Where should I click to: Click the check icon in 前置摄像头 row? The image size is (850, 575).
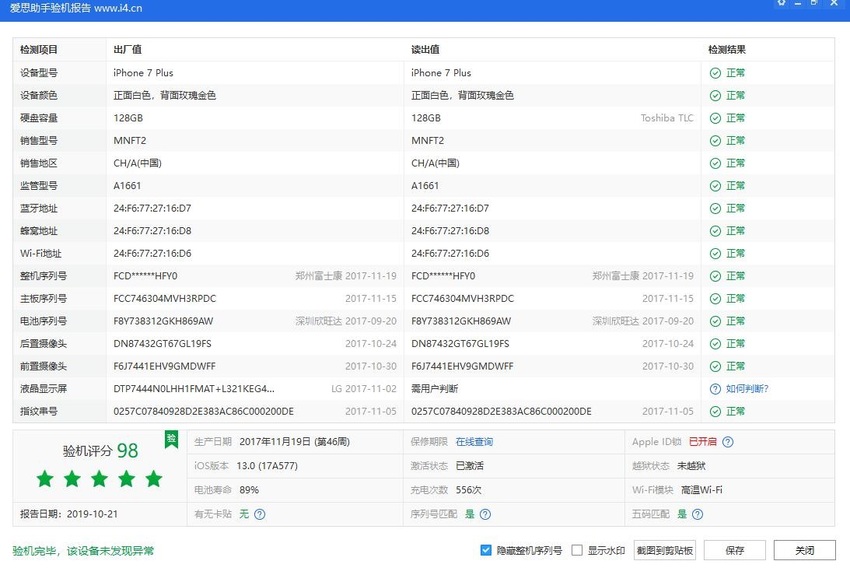coord(715,367)
